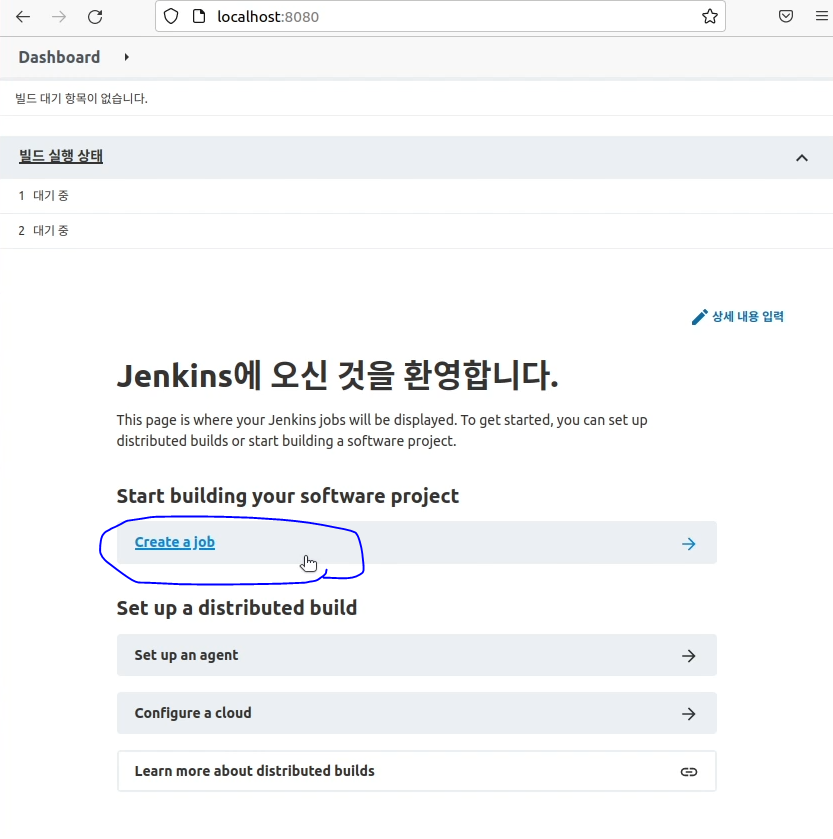Viewport: 833px width, 839px height.
Task: Open the Firefox hamburger menu
Action: point(822,16)
